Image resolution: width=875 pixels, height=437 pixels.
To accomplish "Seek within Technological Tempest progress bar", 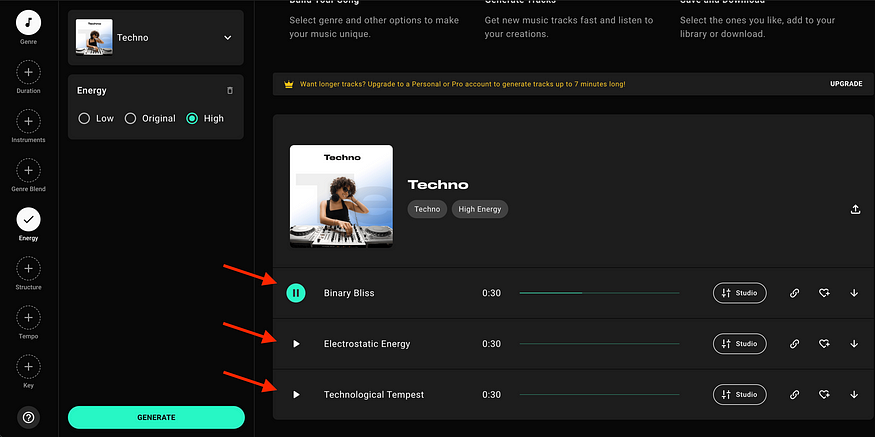I will [x=599, y=395].
